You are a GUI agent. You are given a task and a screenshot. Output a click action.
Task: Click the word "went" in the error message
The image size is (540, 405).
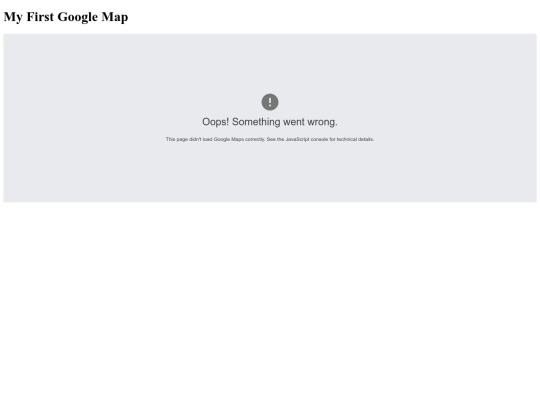(x=294, y=122)
